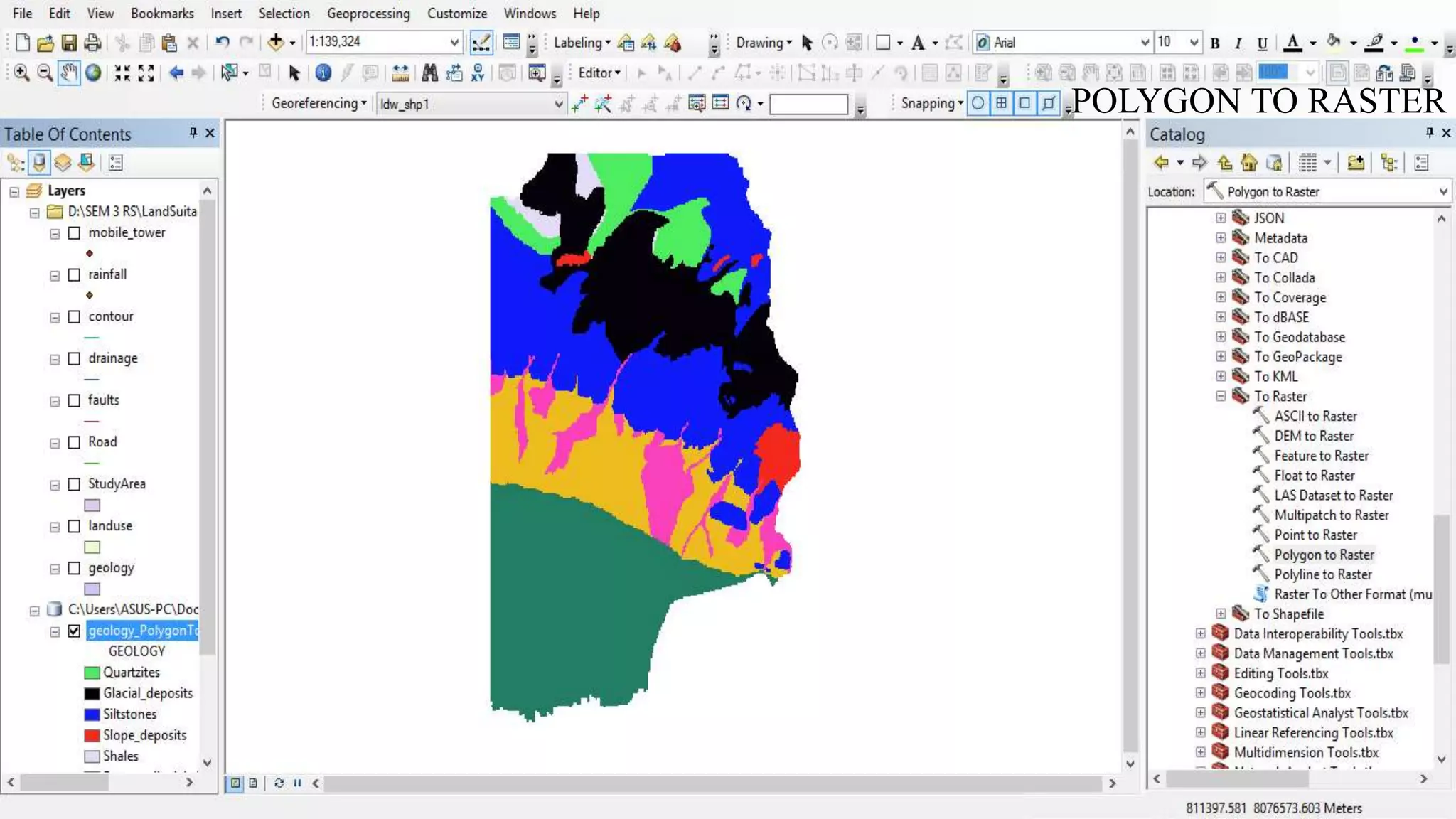The image size is (1456, 819).
Task: Check the Road layer box
Action: pyautogui.click(x=74, y=442)
